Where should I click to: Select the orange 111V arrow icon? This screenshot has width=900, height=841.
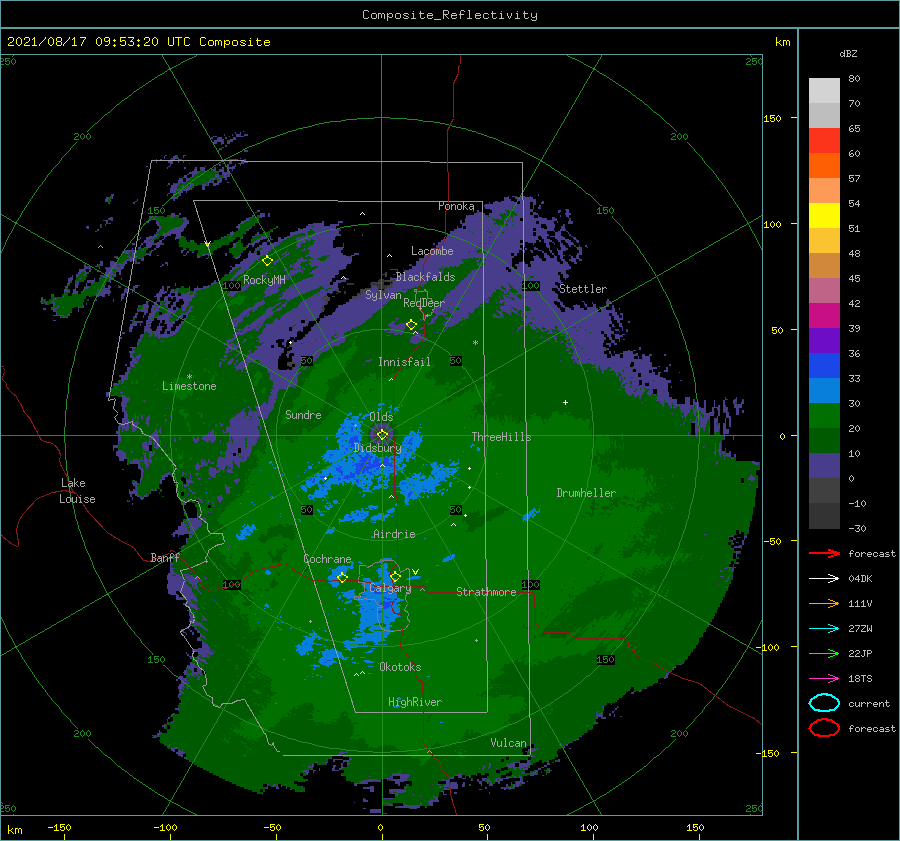(824, 603)
